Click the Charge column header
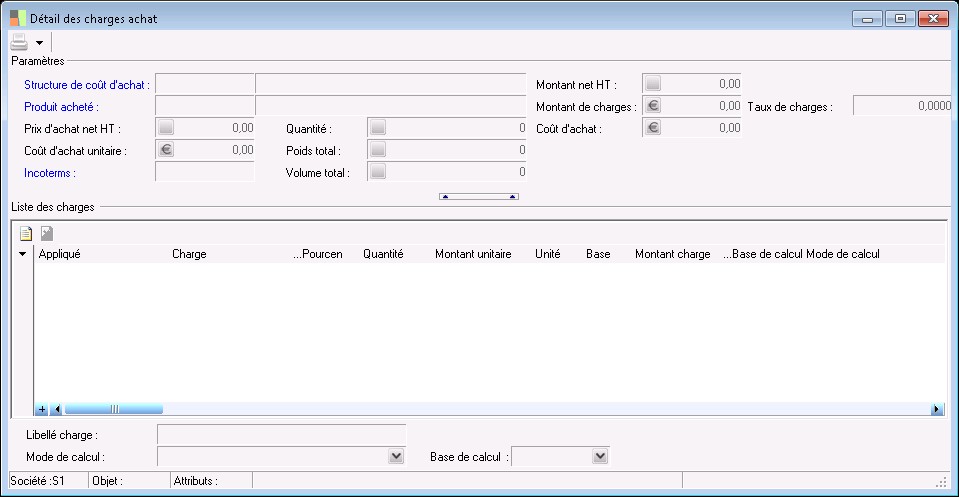The width and height of the screenshot is (959, 497). click(x=189, y=254)
